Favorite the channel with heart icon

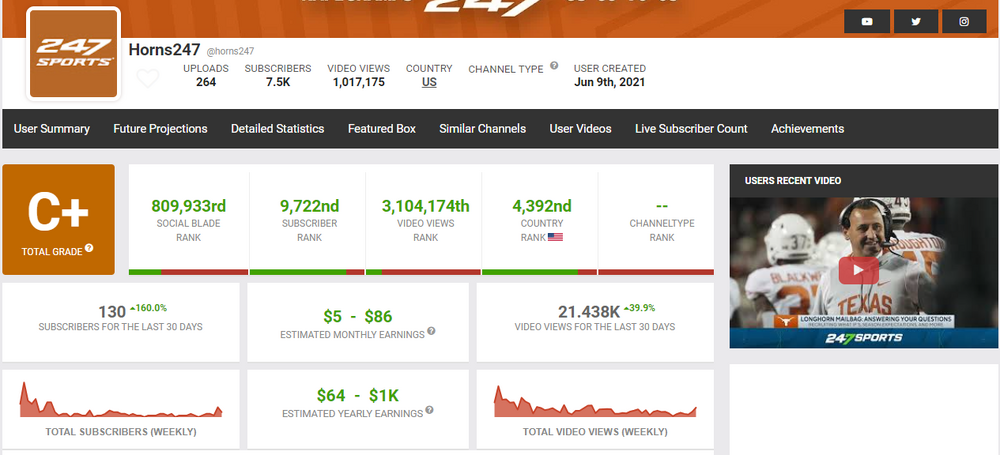click(148, 79)
